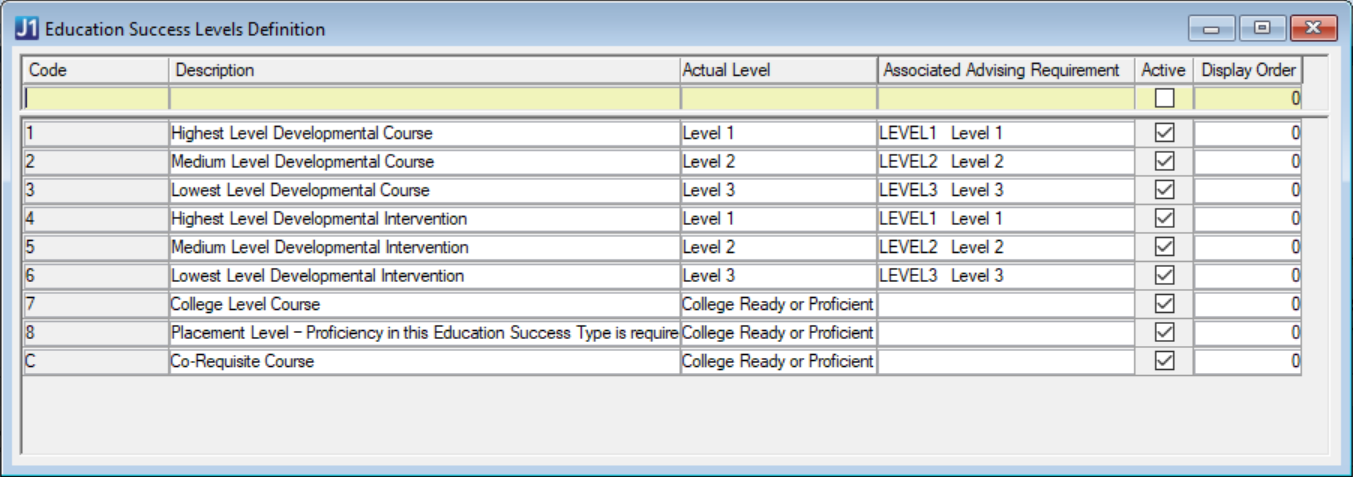The width and height of the screenshot is (1353, 477).
Task: Select Actual Level cell for Co-Requisite Course
Action: [x=778, y=361]
